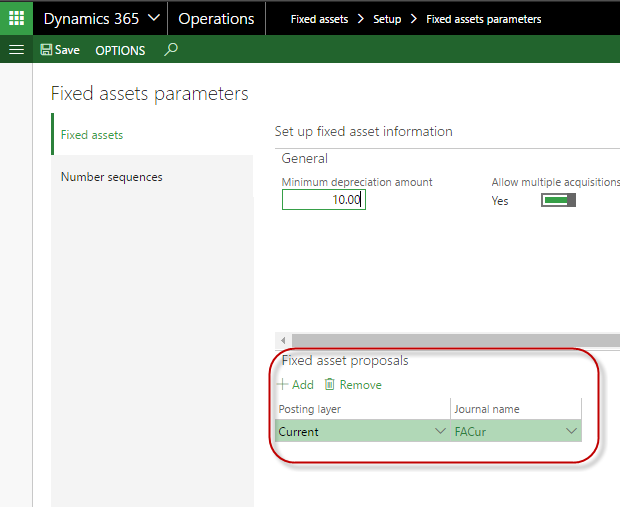Click the plus icon to Add a proposal
This screenshot has height=507, width=620.
point(282,384)
